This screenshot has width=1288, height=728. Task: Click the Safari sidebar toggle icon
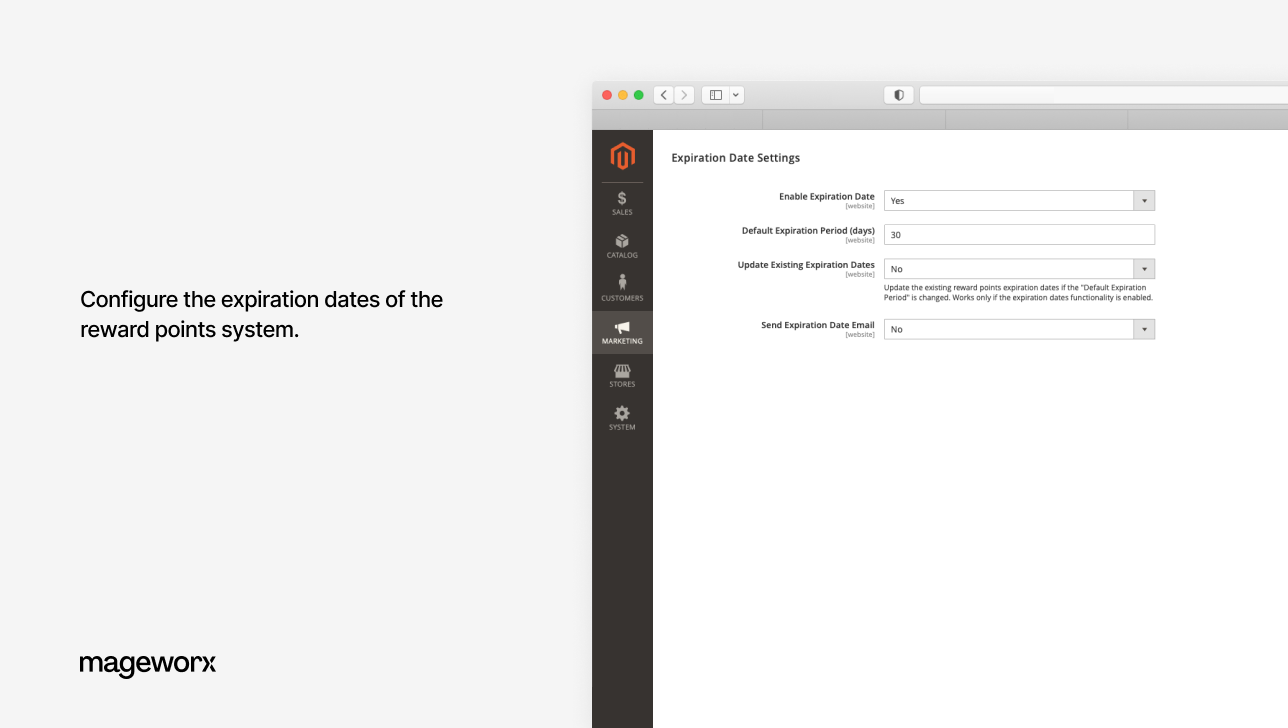[714, 94]
